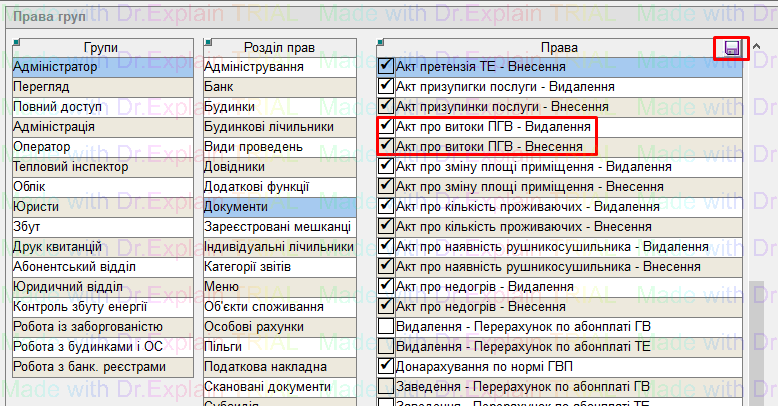This screenshot has width=778, height=406.
Task: Select Друк квитанцій in groups list
Action: pyautogui.click(x=88, y=247)
